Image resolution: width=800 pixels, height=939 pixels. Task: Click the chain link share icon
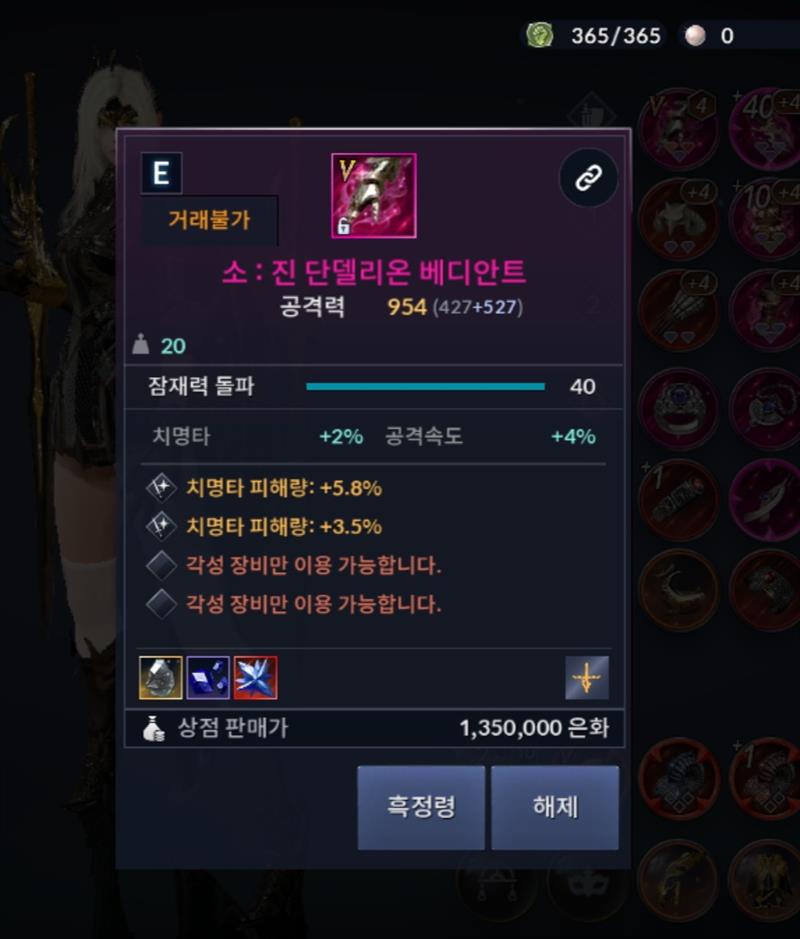coord(588,178)
